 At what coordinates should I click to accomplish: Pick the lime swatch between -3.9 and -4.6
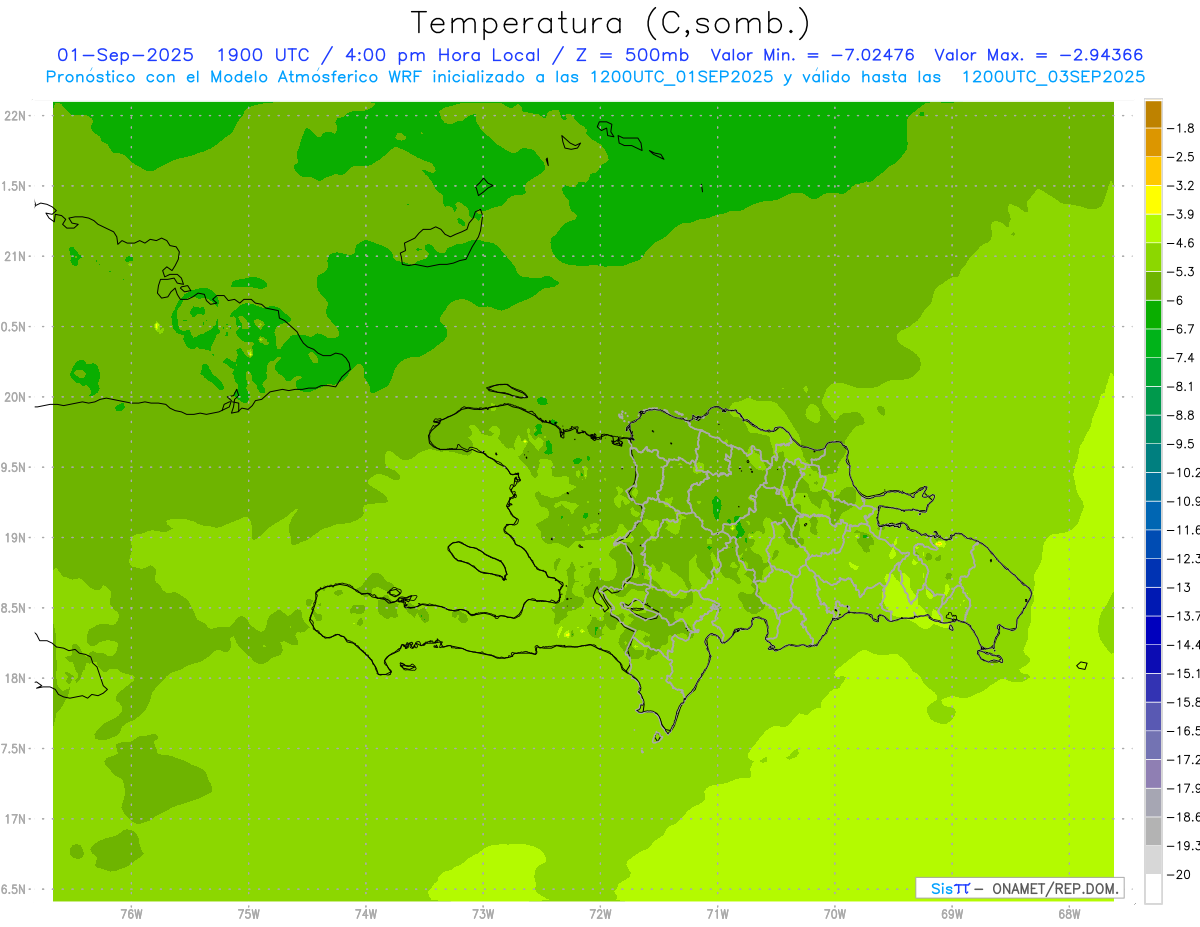tap(1153, 229)
